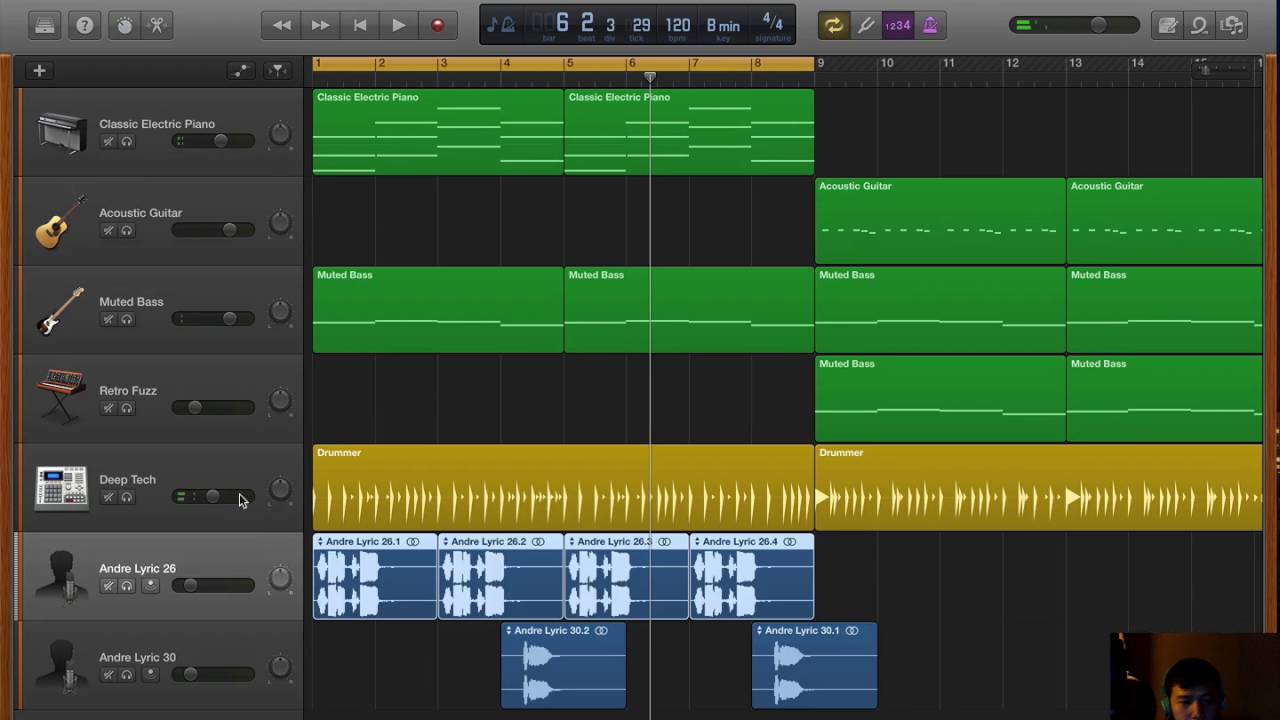Open the Library panel
Viewport: 1280px width, 720px height.
click(45, 25)
